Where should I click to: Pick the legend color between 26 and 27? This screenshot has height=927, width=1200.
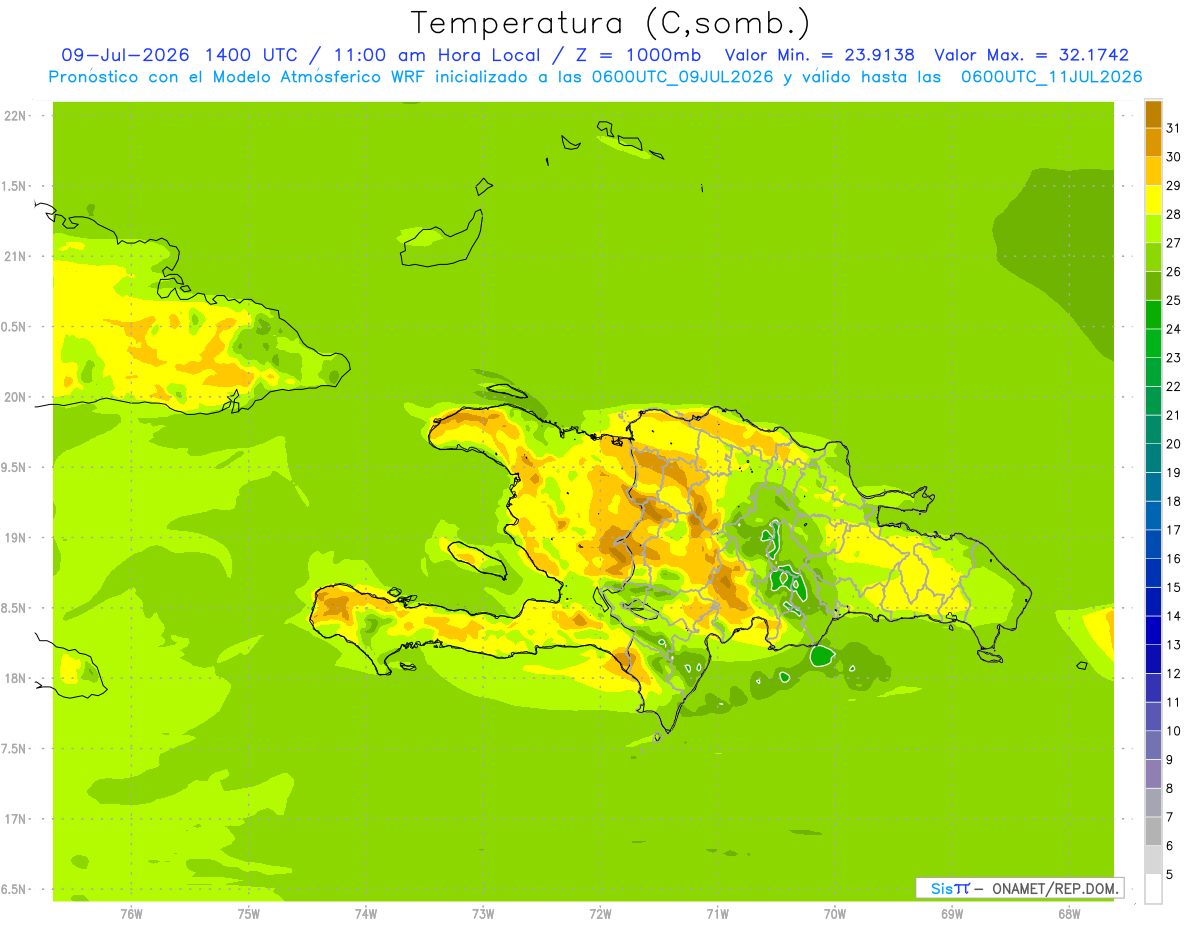pyautogui.click(x=1153, y=257)
